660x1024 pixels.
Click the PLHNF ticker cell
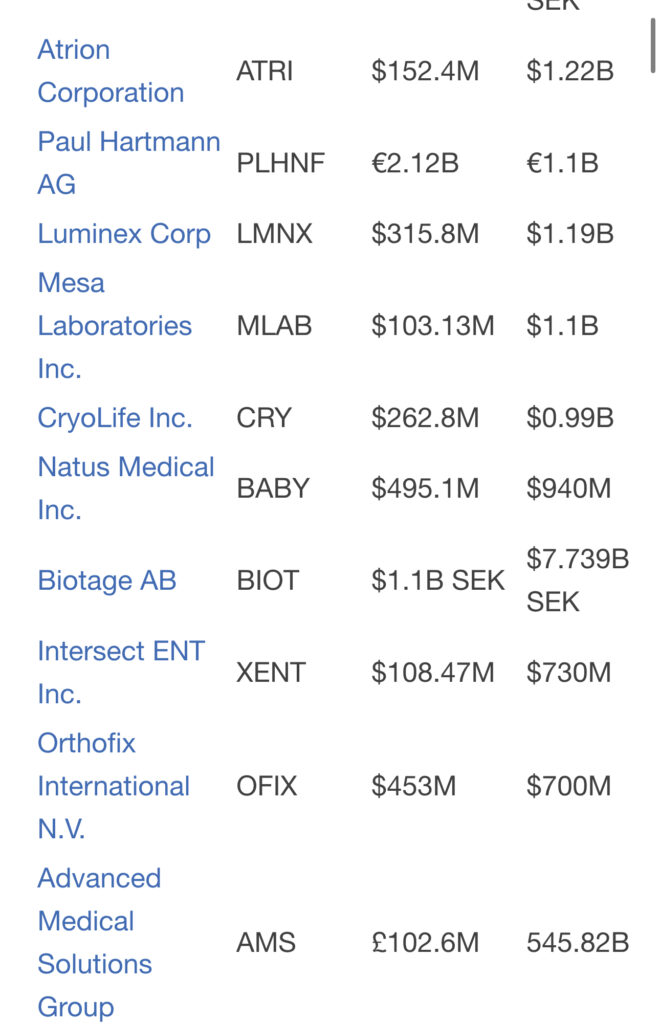click(x=280, y=163)
